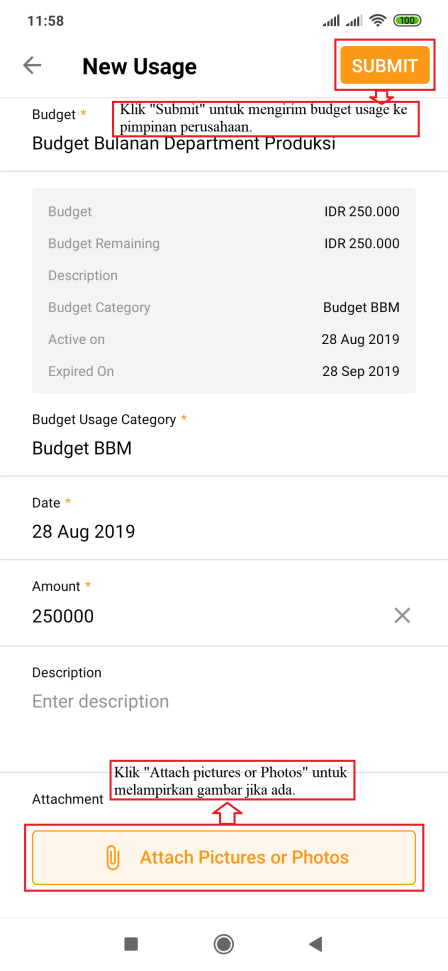Tap the New Usage title
The width and height of the screenshot is (448, 971).
139,66
